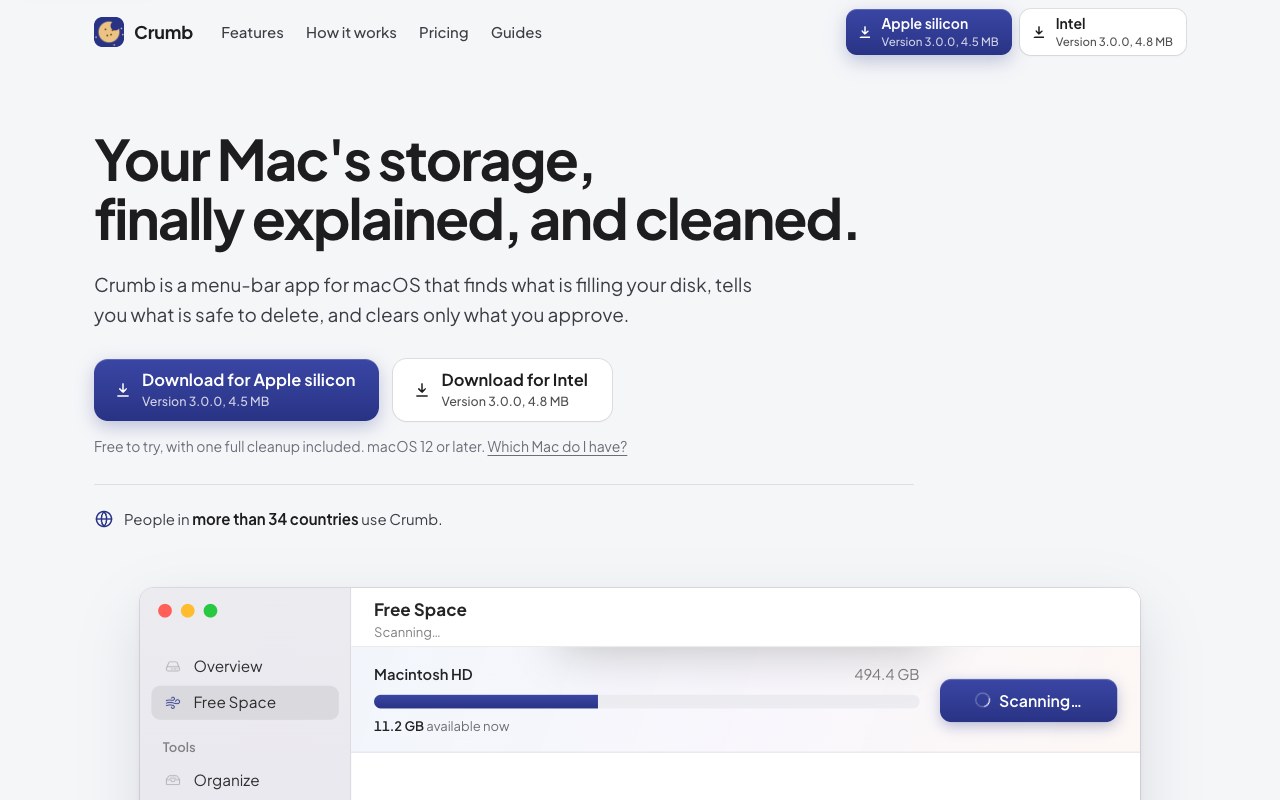The width and height of the screenshot is (1280, 800).
Task: Select Organize in the app sidebar
Action: pos(245,781)
